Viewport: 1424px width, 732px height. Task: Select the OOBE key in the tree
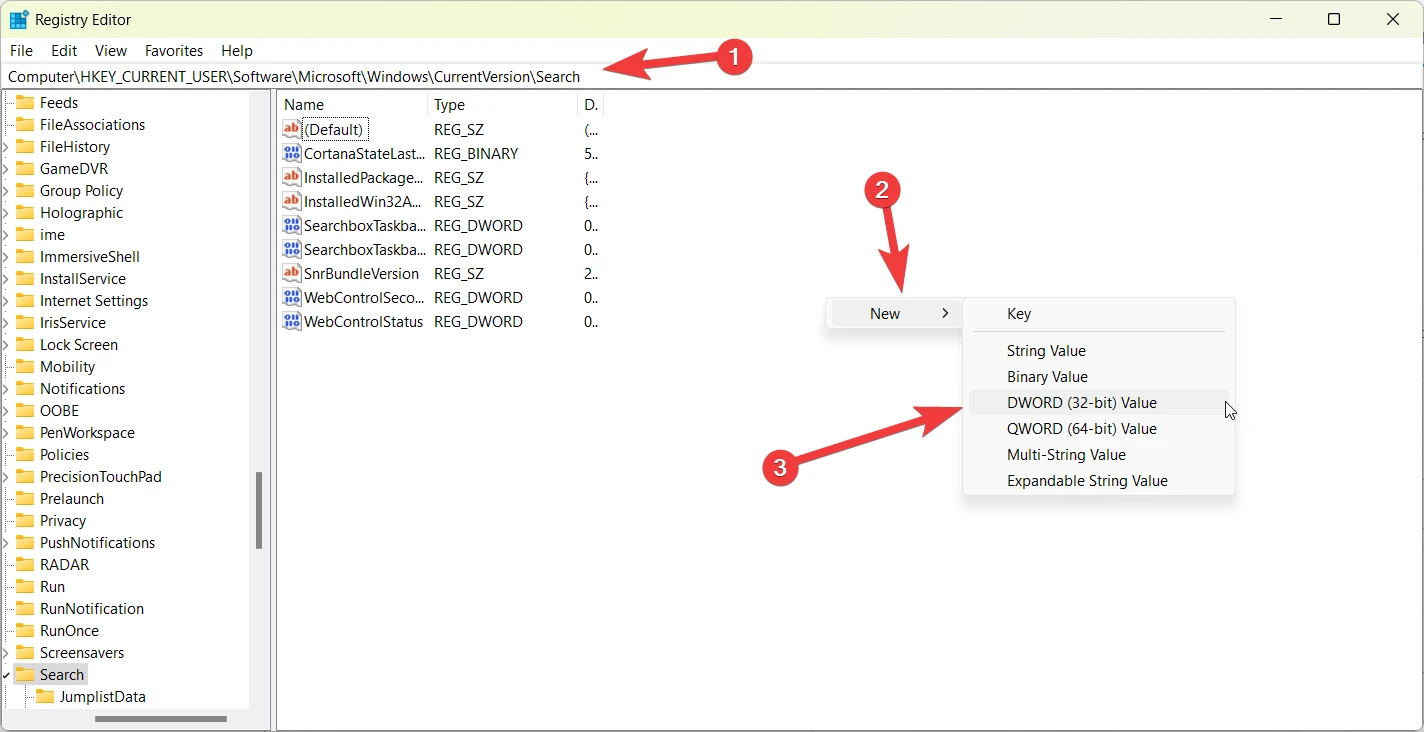point(59,410)
